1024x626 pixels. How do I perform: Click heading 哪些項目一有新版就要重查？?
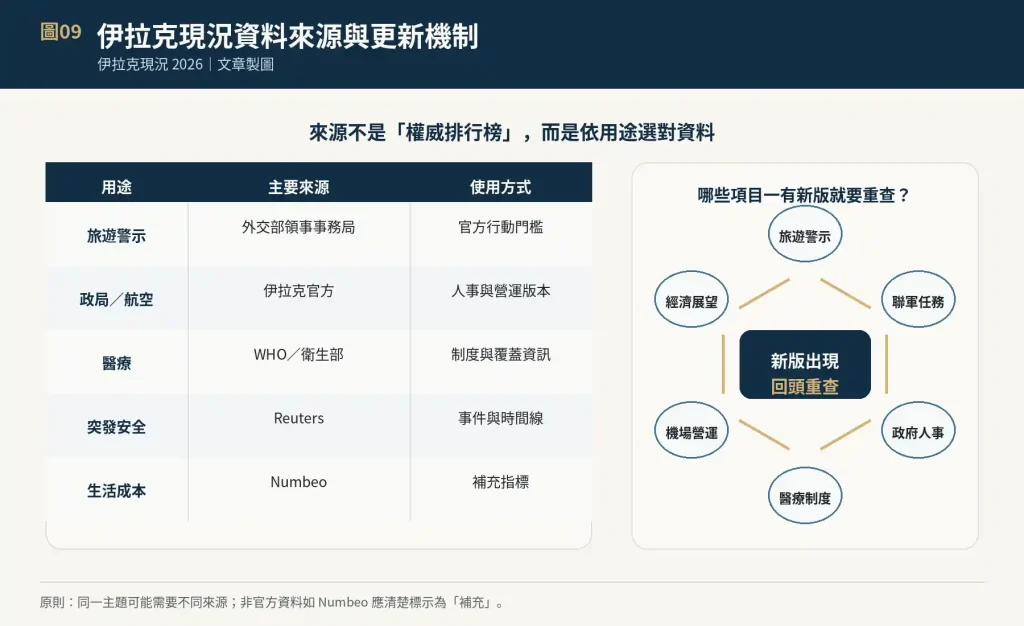804,195
